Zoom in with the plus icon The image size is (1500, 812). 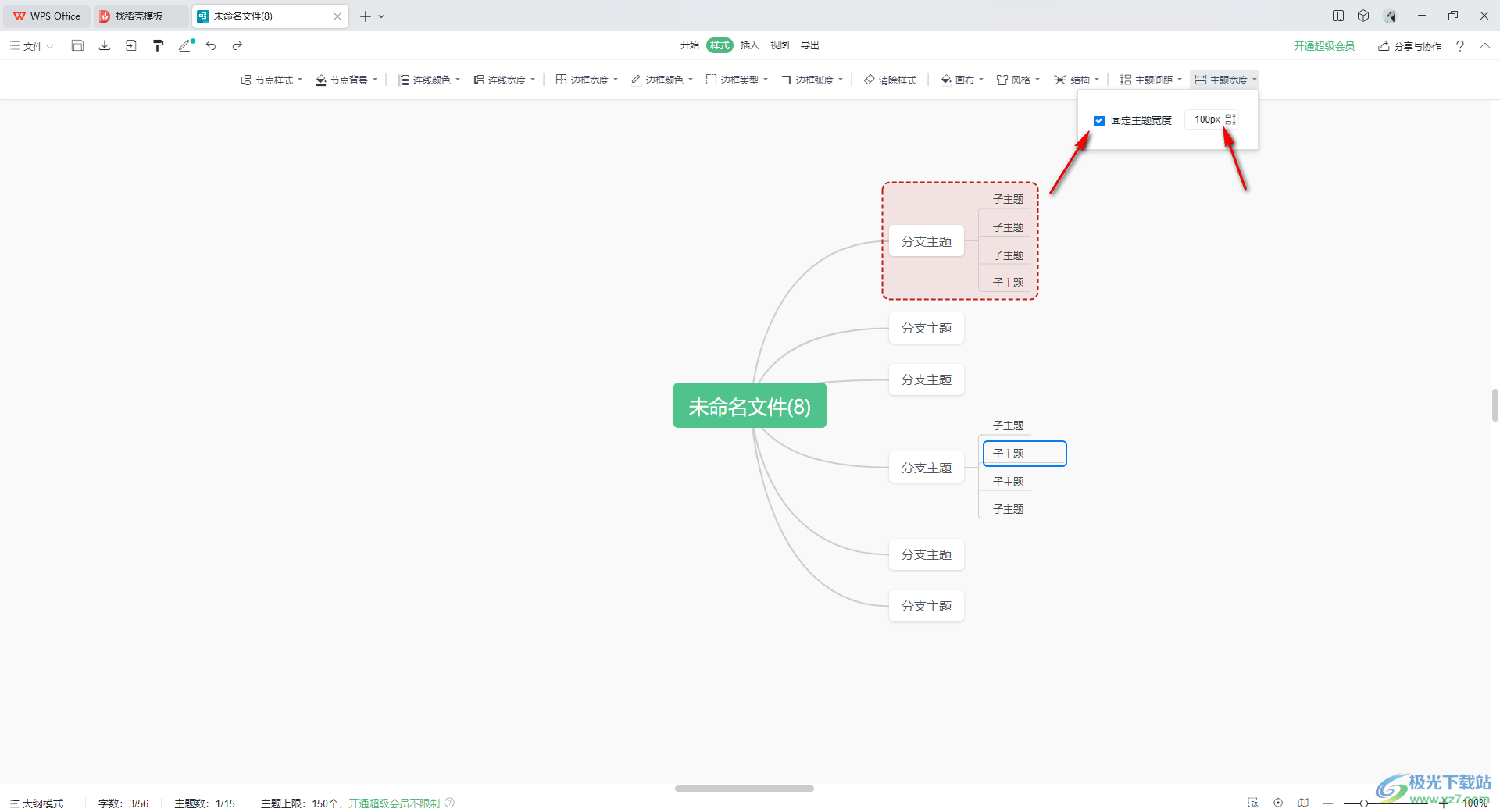tap(1445, 803)
